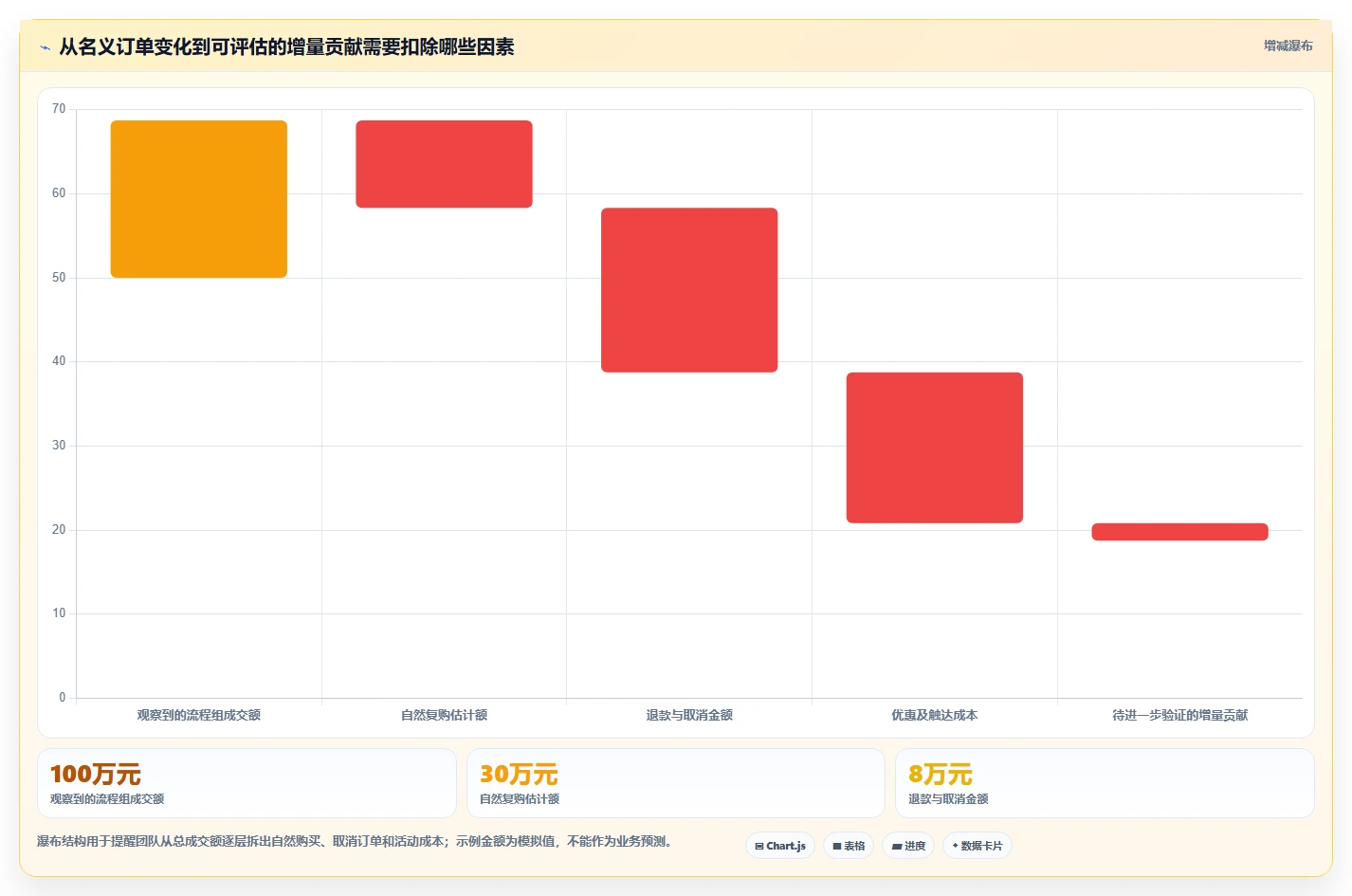Viewport: 1352px width, 896px height.
Task: Select the 表格 tag
Action: pyautogui.click(x=849, y=846)
